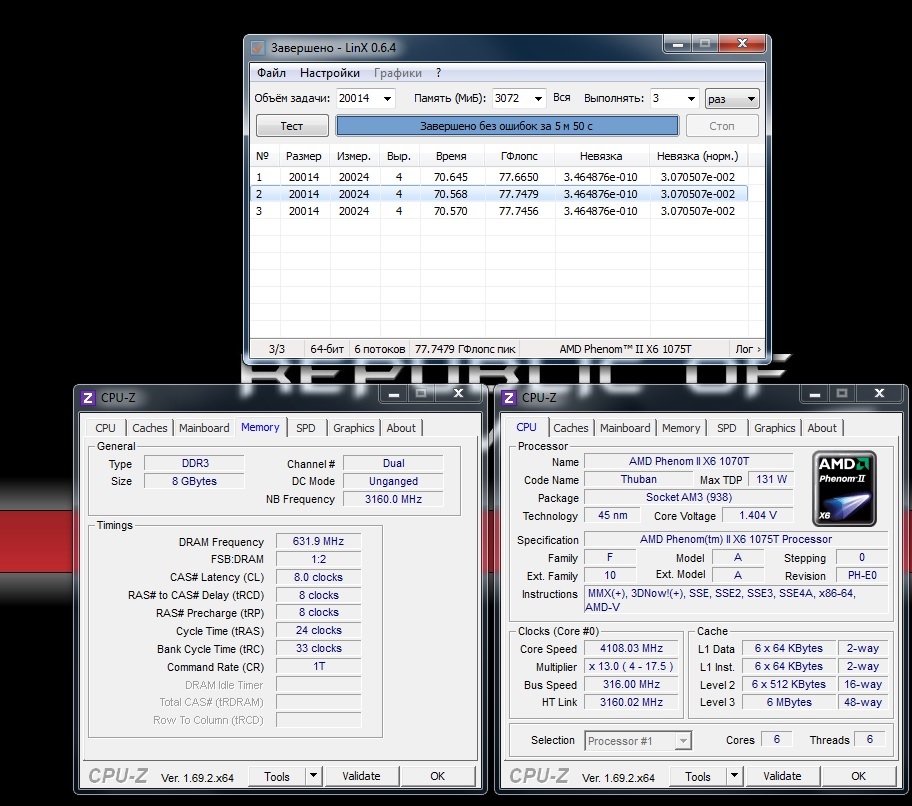Viewport: 912px width, 806px height.
Task: Click Tools button in right CPU-Z window
Action: (698, 776)
